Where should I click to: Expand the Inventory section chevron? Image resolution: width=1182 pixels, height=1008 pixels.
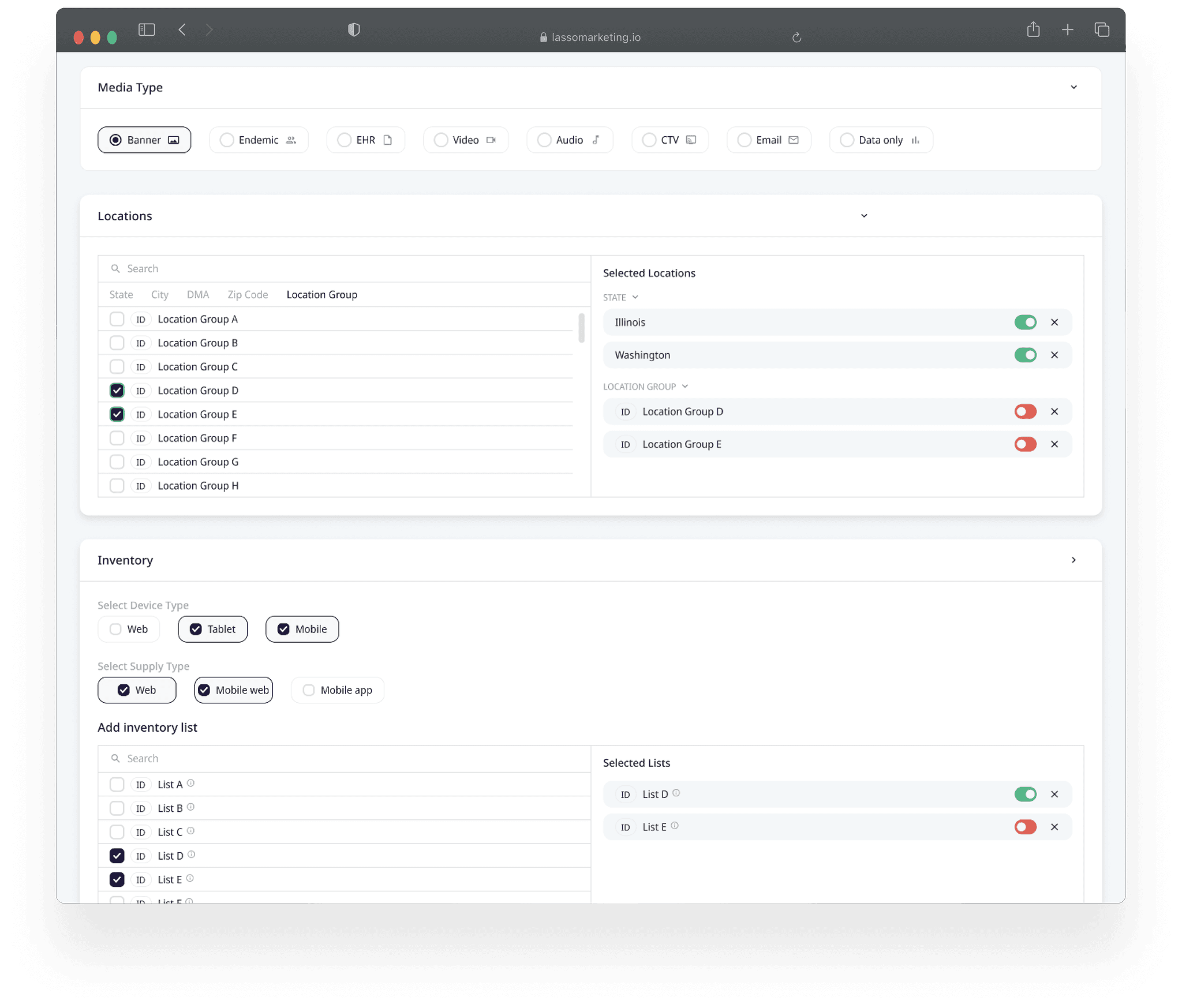(1073, 560)
